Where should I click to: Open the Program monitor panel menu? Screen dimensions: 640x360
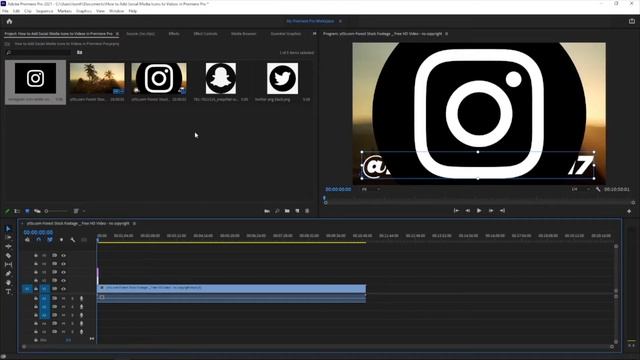(447, 34)
